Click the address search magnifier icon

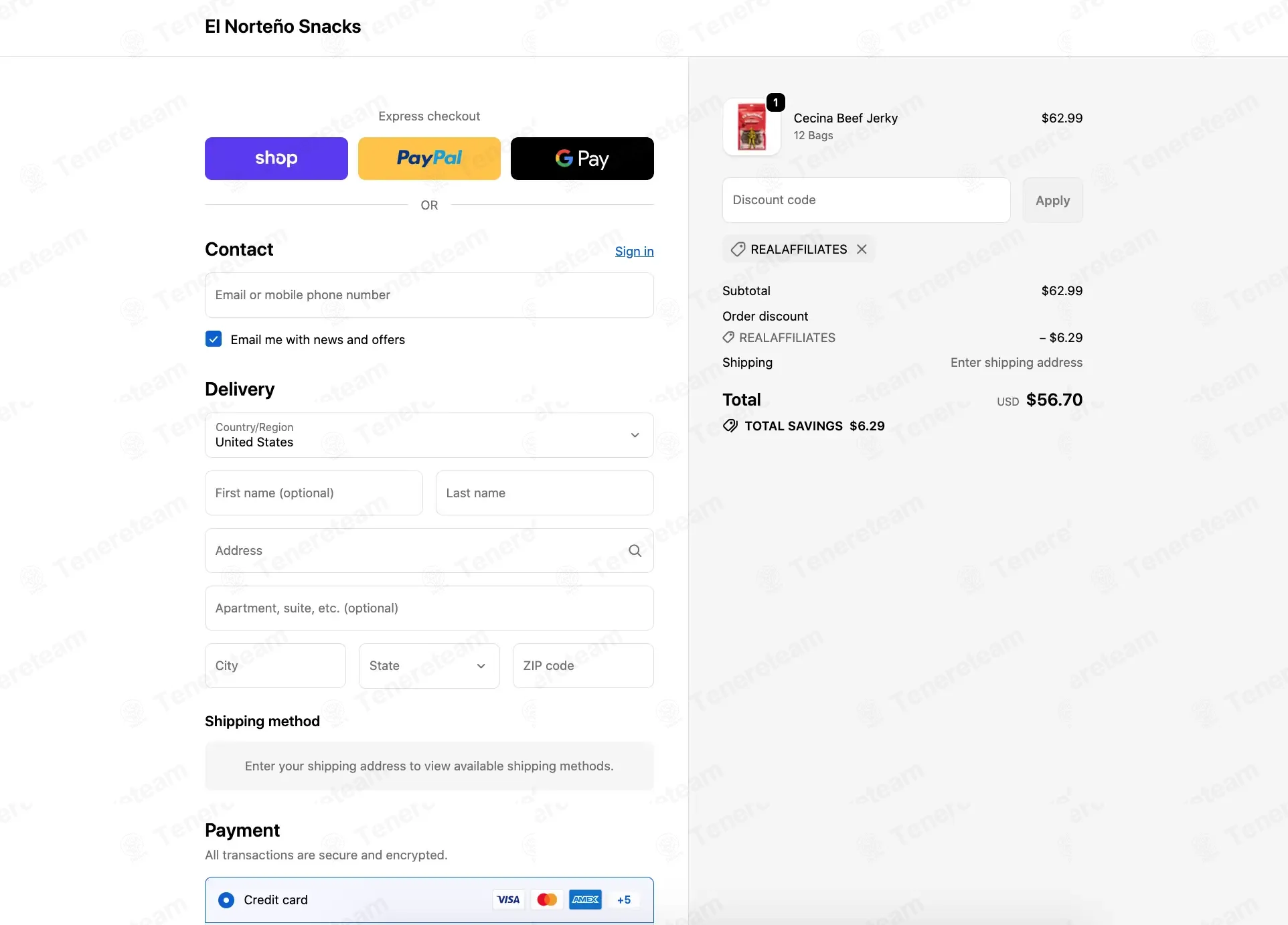[635, 550]
